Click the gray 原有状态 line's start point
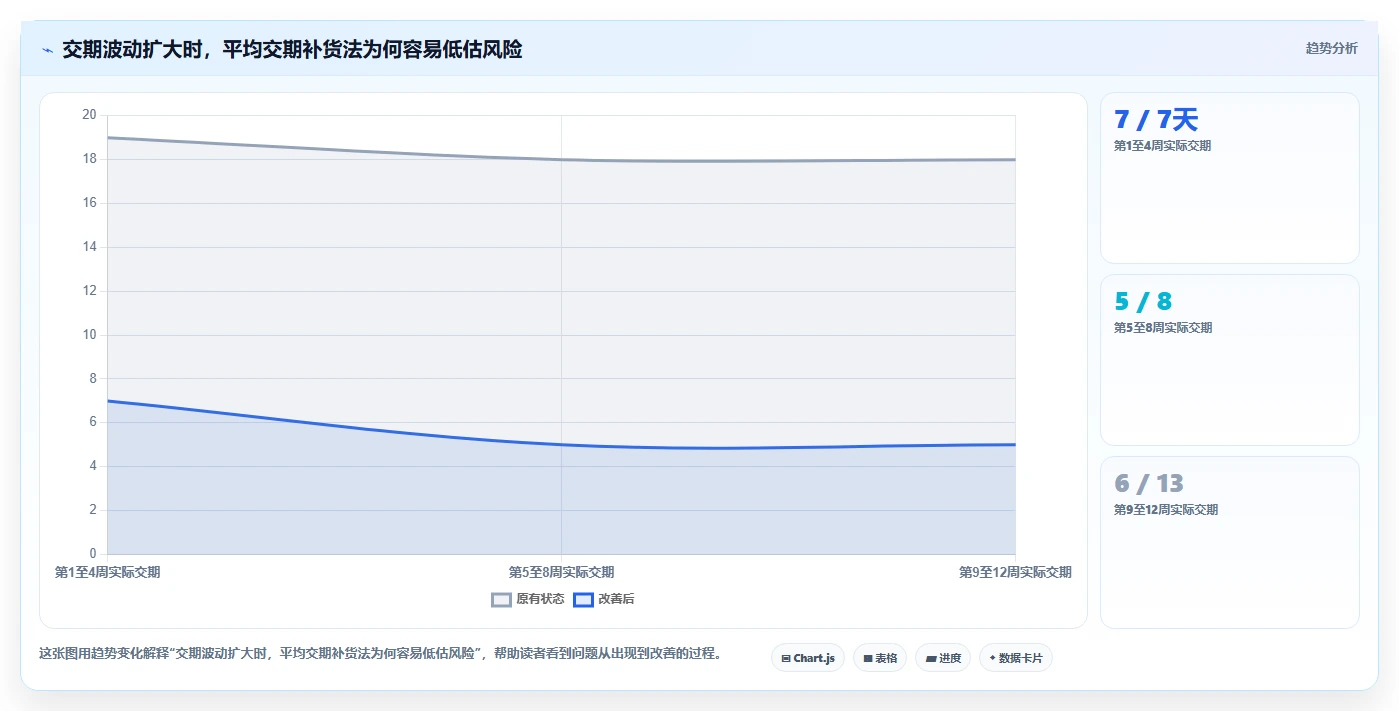 point(107,137)
